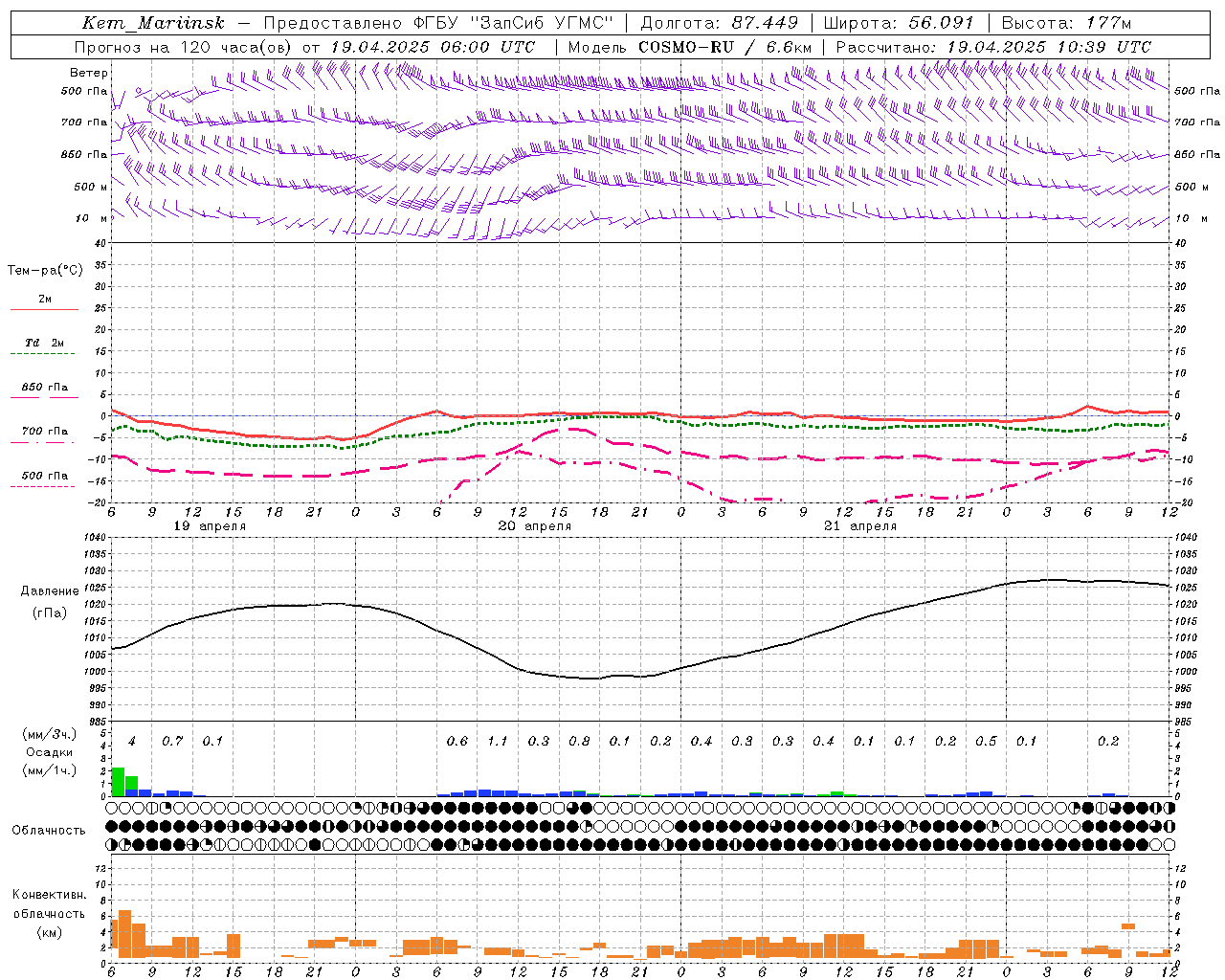Image resolution: width=1225 pixels, height=980 pixels.
Task: Click the 3-hour precipitation value "0.8"
Action: pos(579,742)
